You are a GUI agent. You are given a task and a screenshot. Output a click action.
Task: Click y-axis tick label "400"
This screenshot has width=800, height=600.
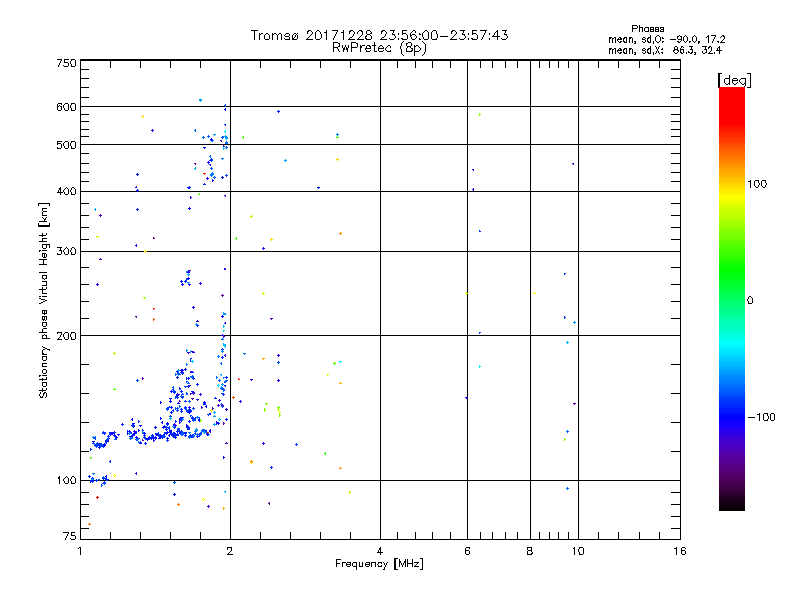point(66,191)
